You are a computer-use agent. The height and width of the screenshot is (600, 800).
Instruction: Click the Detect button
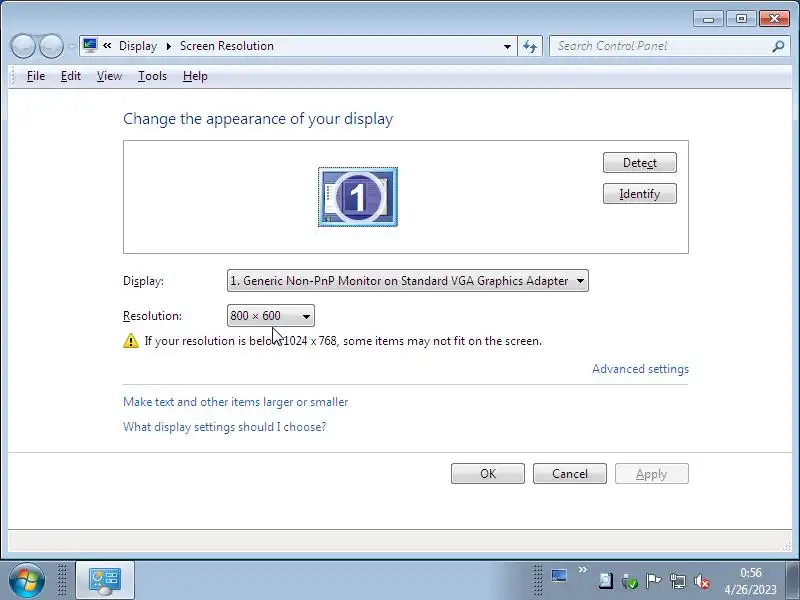(640, 163)
